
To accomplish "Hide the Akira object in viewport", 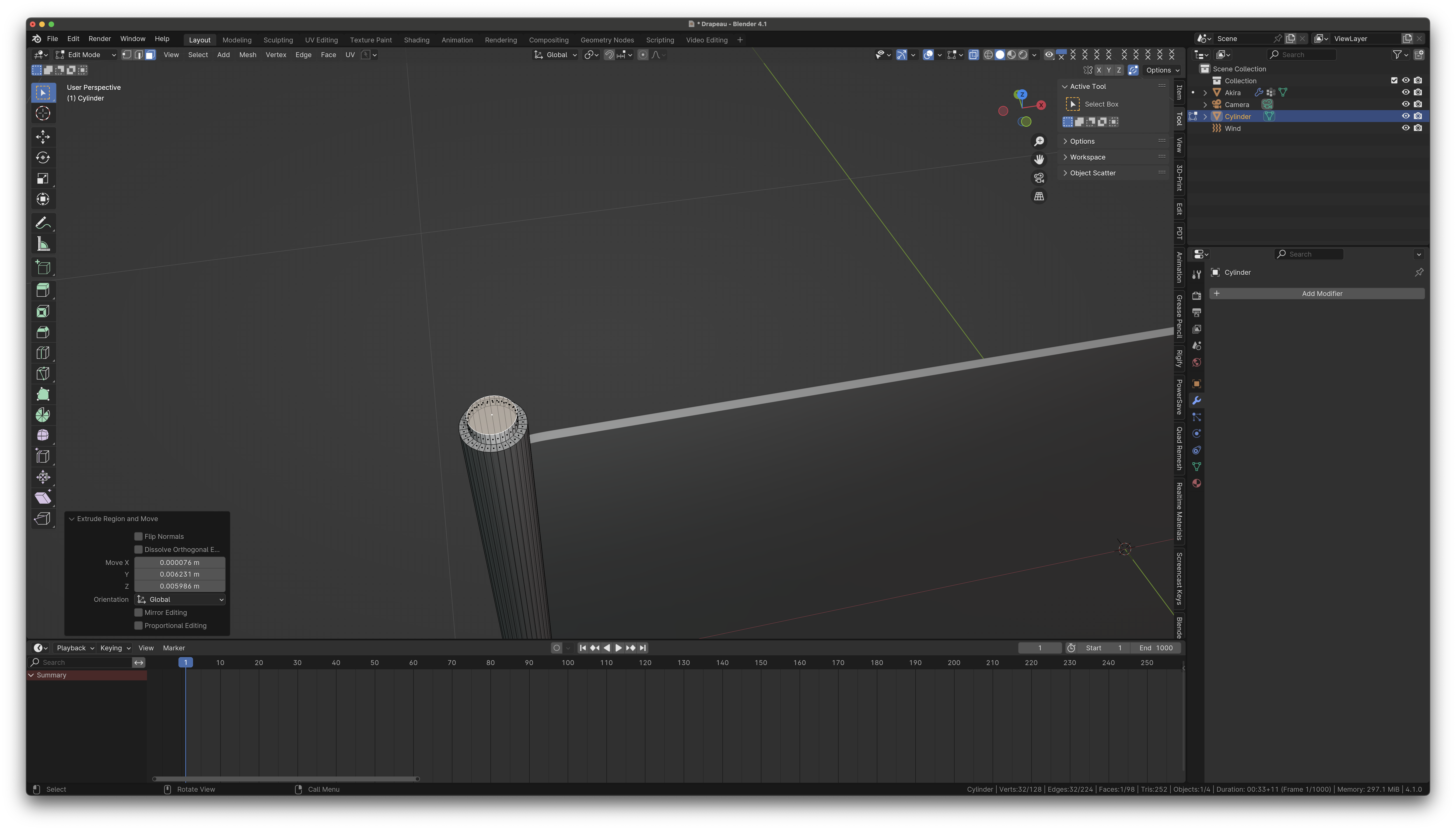I will tap(1405, 92).
